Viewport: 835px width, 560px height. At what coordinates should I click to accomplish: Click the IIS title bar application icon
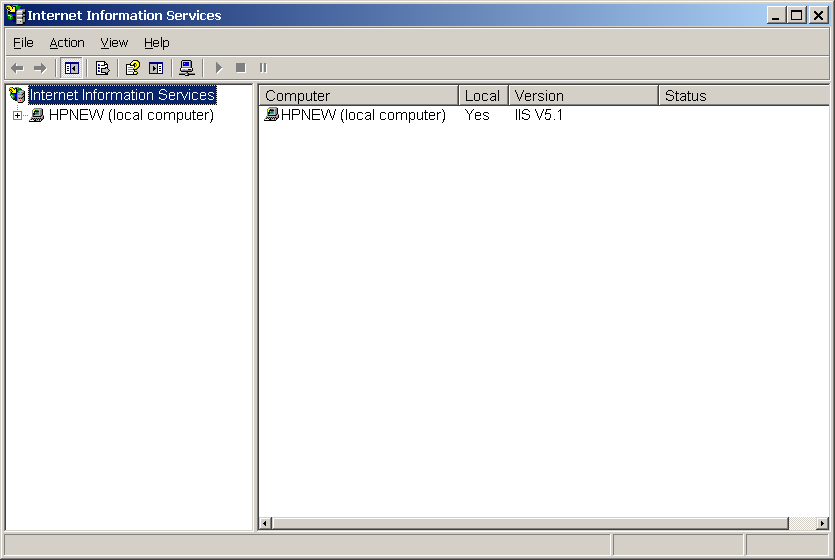pos(16,15)
